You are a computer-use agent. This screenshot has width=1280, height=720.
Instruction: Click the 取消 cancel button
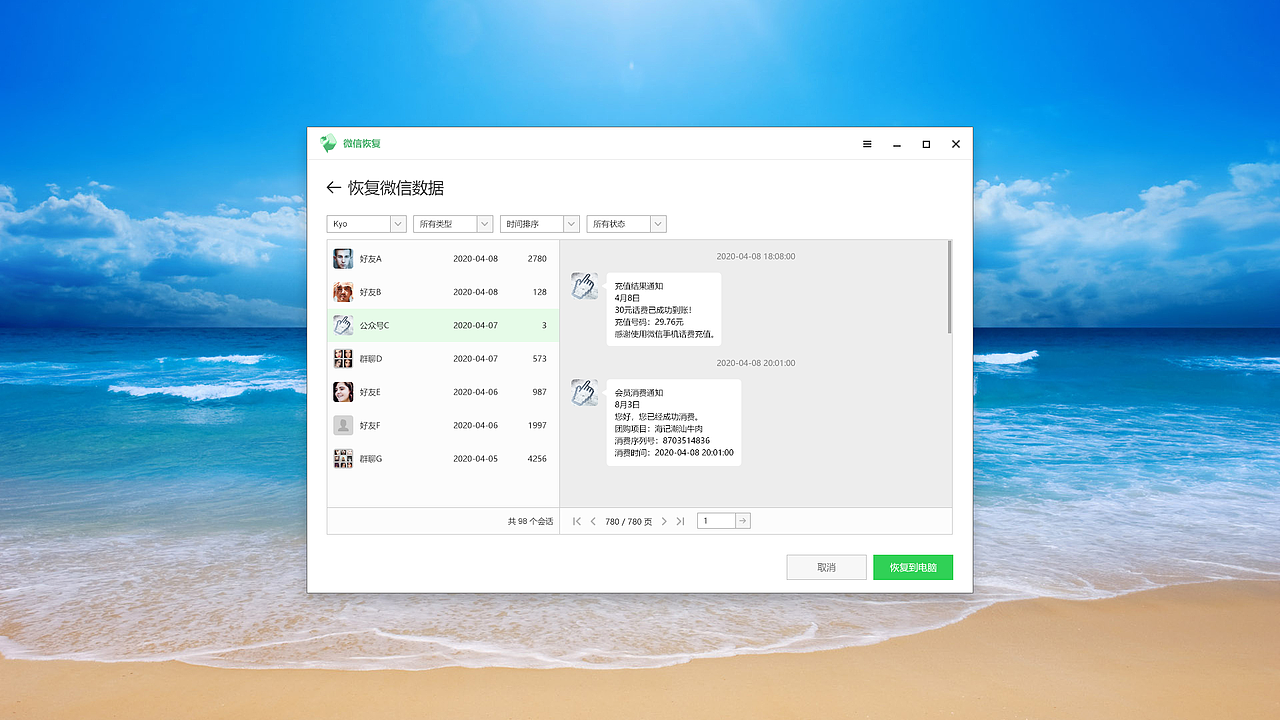pos(827,567)
